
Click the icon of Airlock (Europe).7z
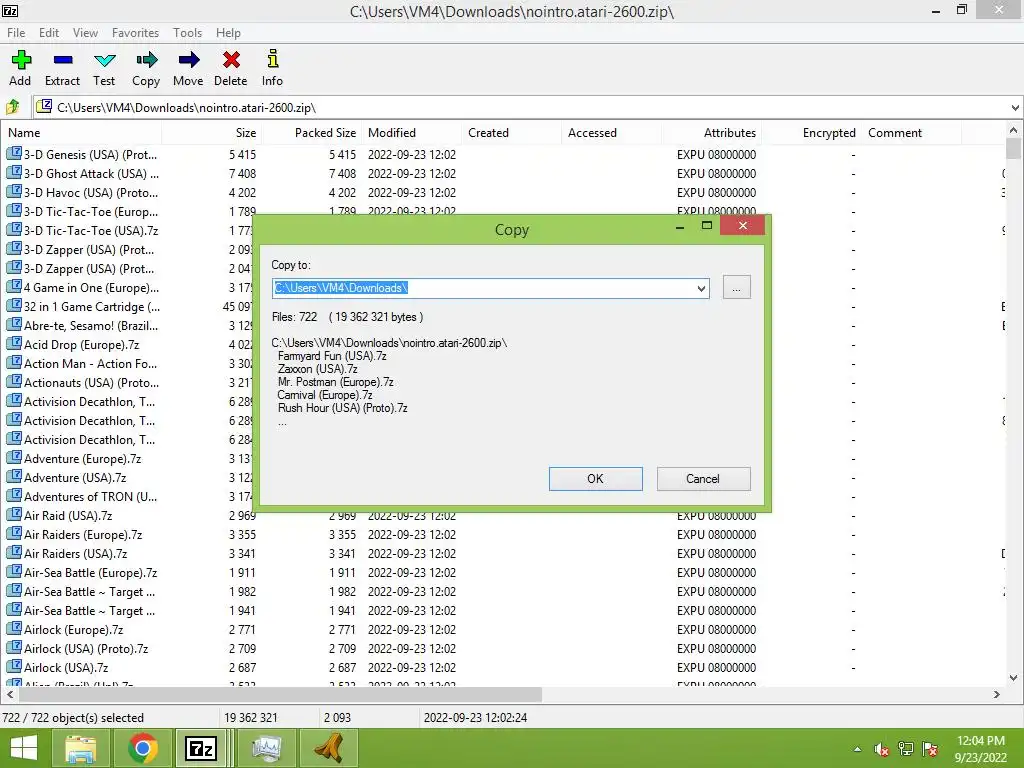coord(14,629)
